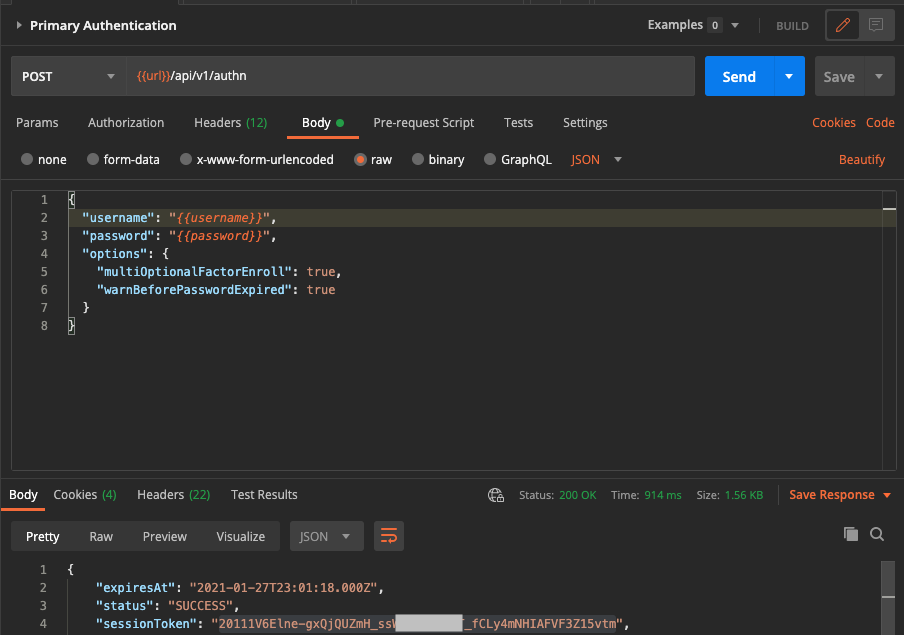Open the Pre-request Script tab
The height and width of the screenshot is (635, 904).
coord(423,123)
